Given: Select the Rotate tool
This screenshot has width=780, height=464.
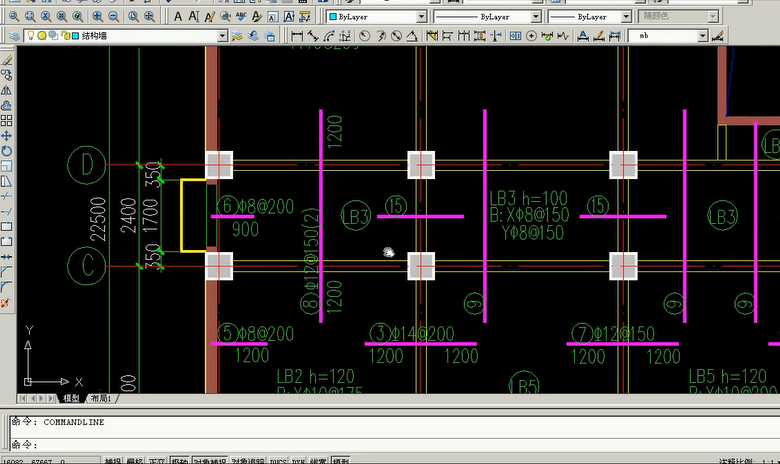Looking at the screenshot, I should [6, 150].
